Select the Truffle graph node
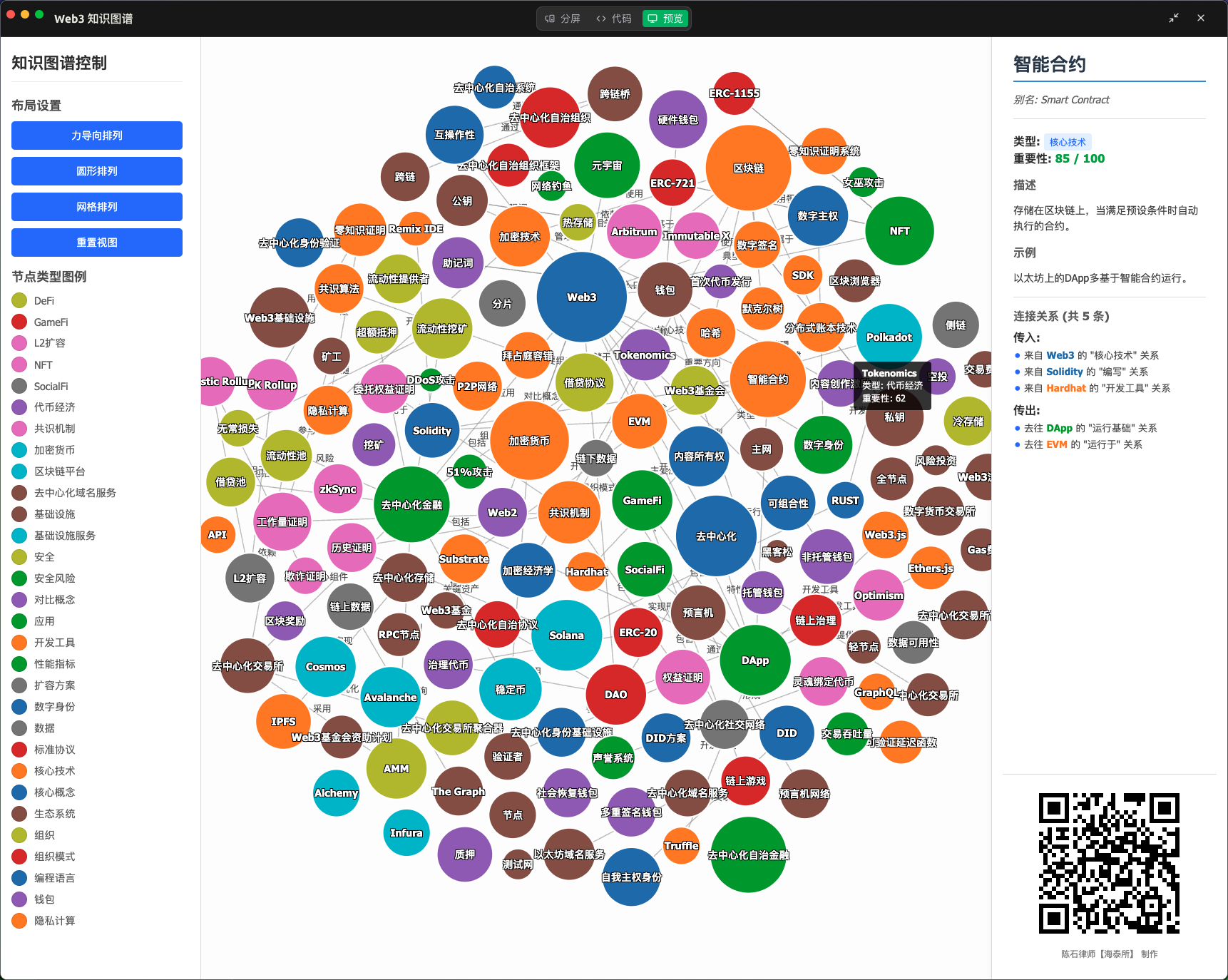The width and height of the screenshot is (1228, 980). pos(682,846)
